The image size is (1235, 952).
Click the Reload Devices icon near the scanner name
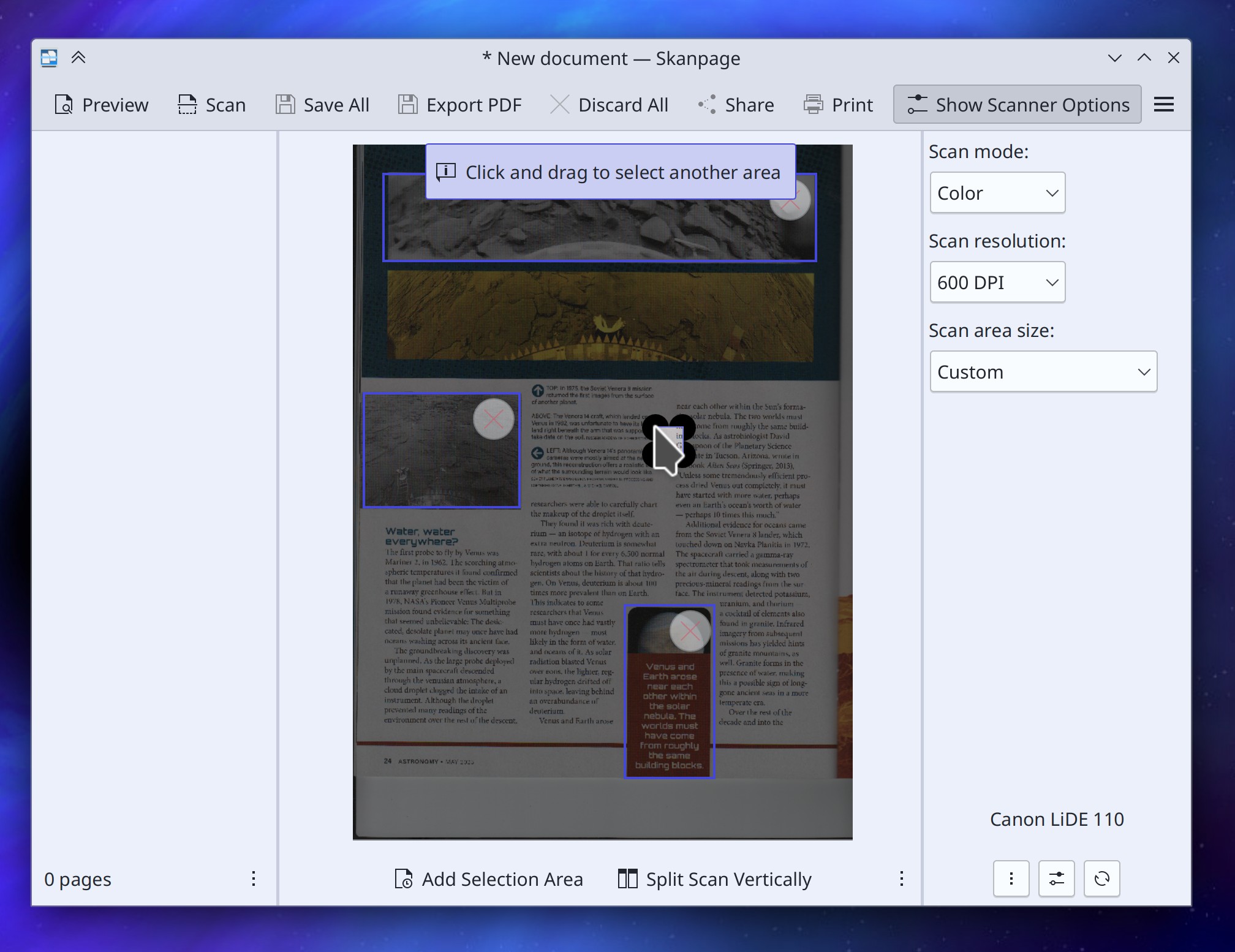(1101, 878)
